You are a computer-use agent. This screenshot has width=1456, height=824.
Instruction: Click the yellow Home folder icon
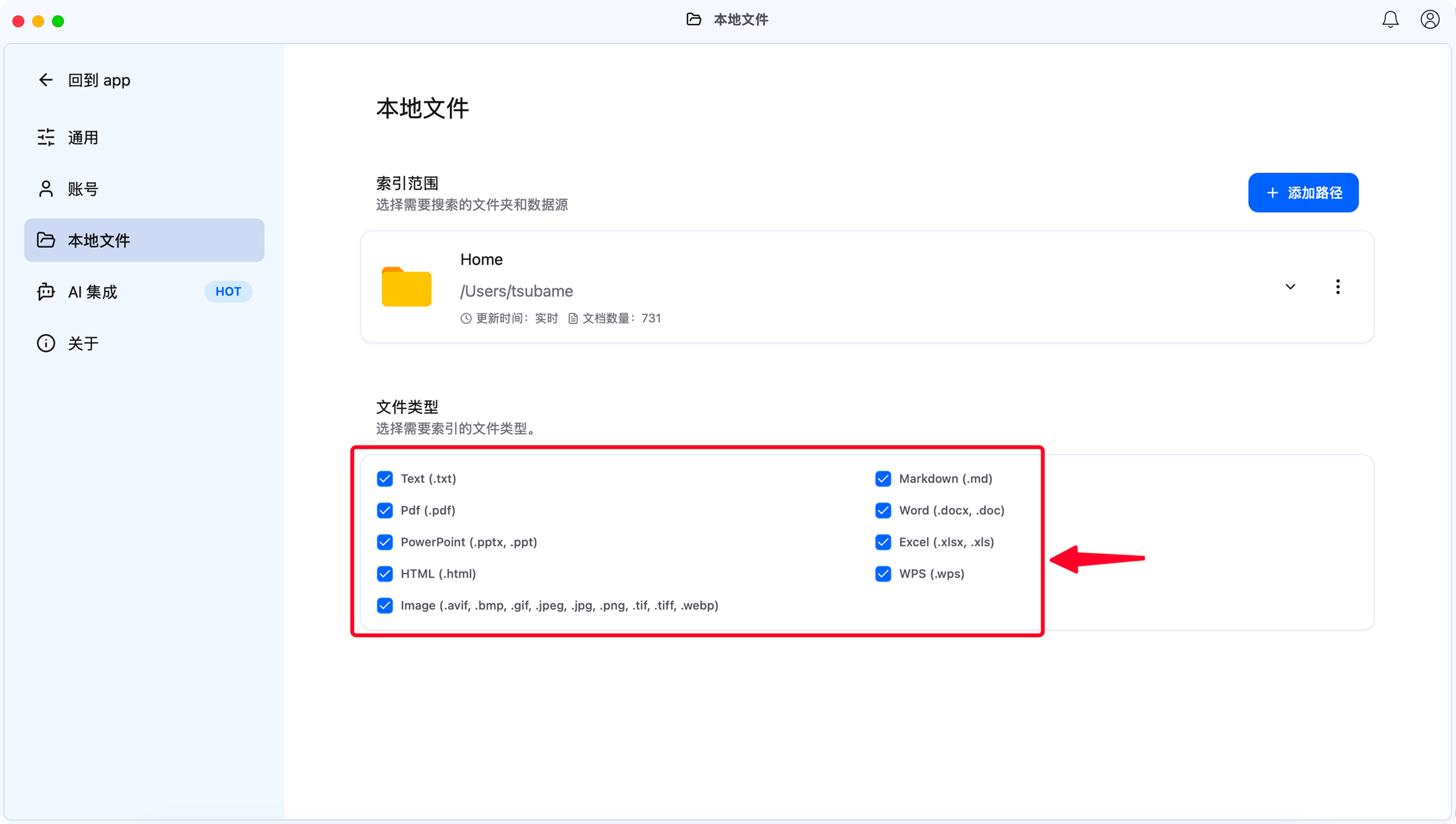click(406, 287)
